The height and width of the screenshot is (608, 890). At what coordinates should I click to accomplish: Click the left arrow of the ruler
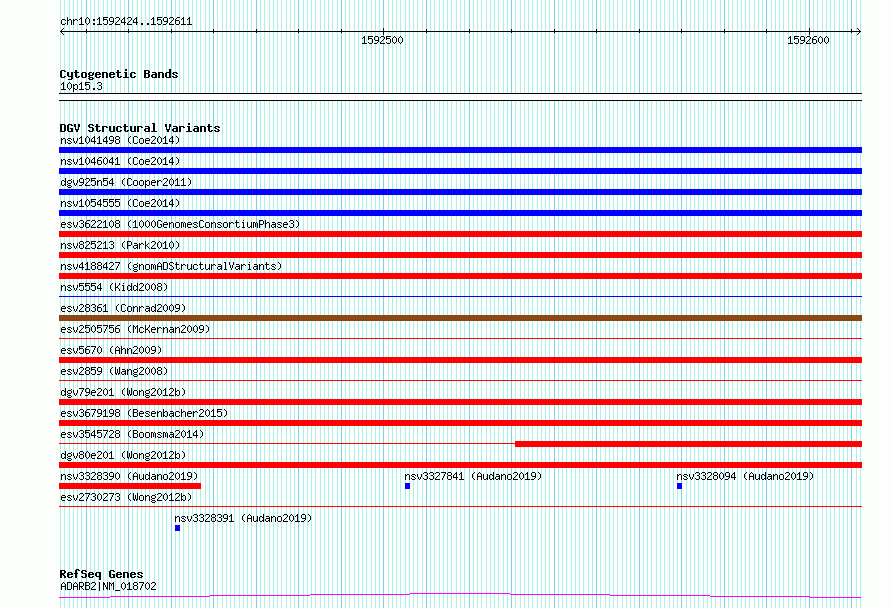[62, 31]
